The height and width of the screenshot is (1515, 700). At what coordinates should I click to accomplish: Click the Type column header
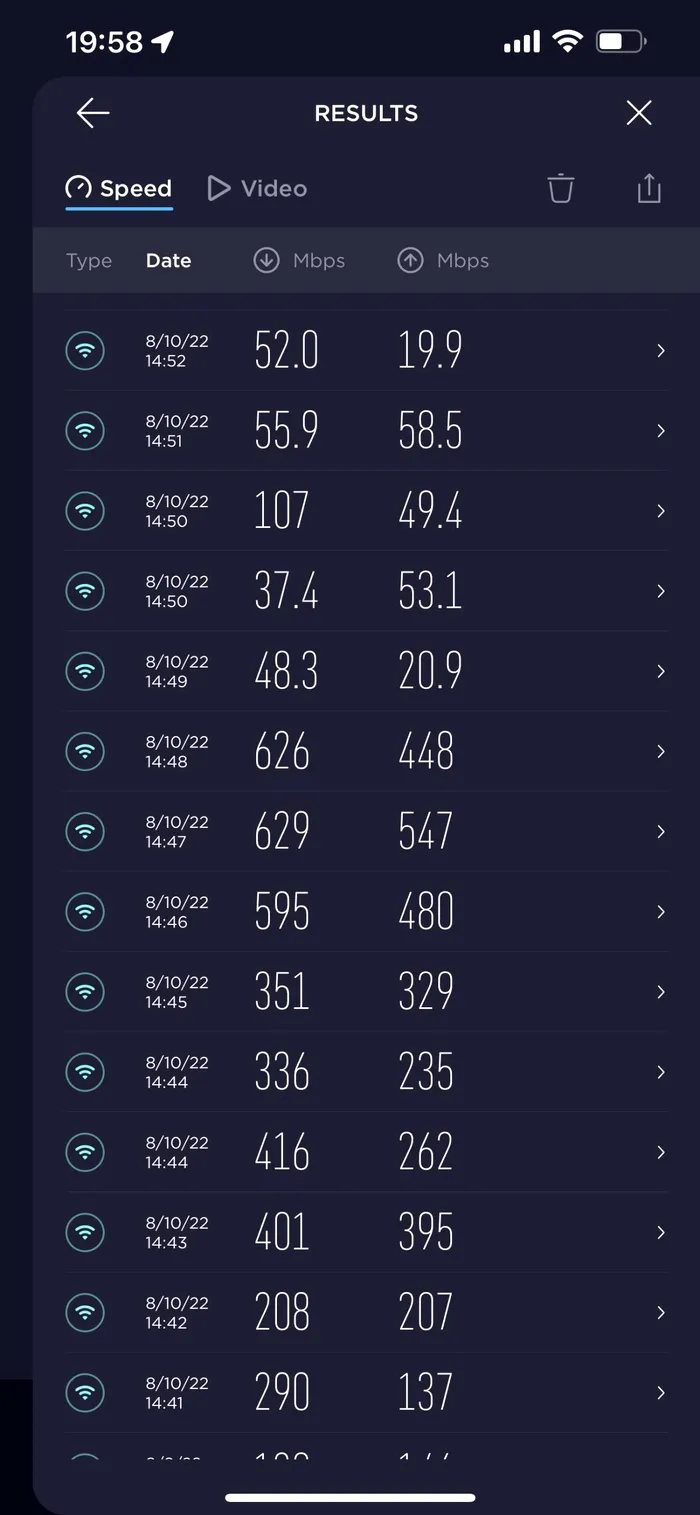pyautogui.click(x=88, y=260)
